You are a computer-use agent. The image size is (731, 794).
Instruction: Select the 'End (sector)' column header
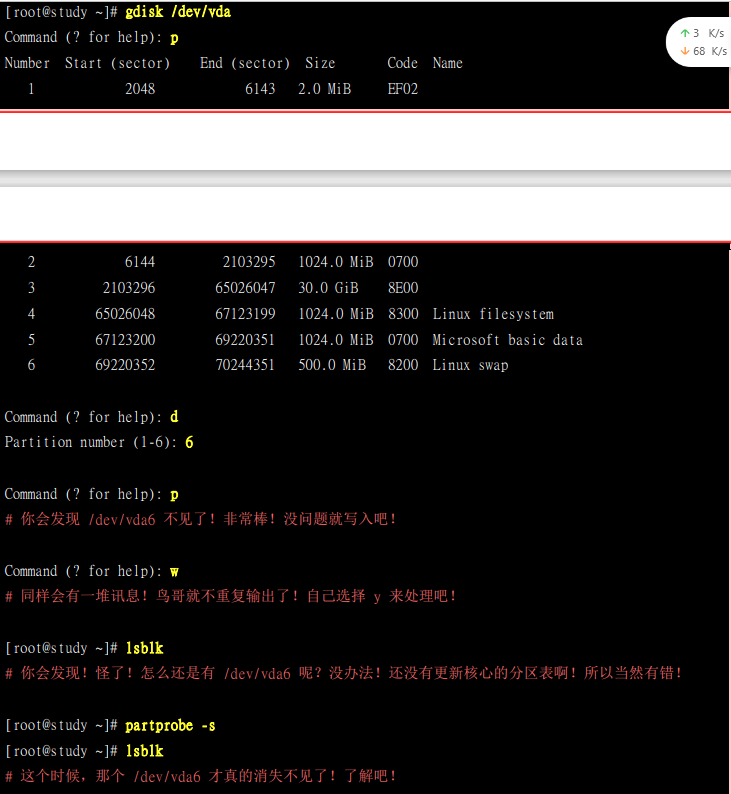coord(245,63)
